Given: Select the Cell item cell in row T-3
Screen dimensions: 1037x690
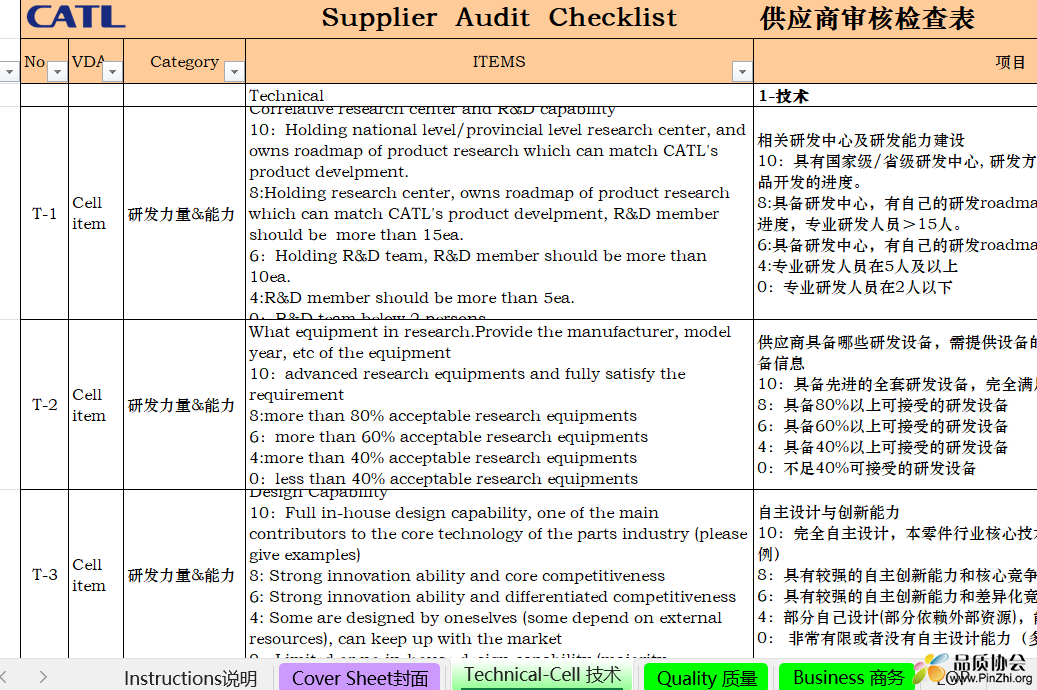Looking at the screenshot, I should tap(96, 574).
